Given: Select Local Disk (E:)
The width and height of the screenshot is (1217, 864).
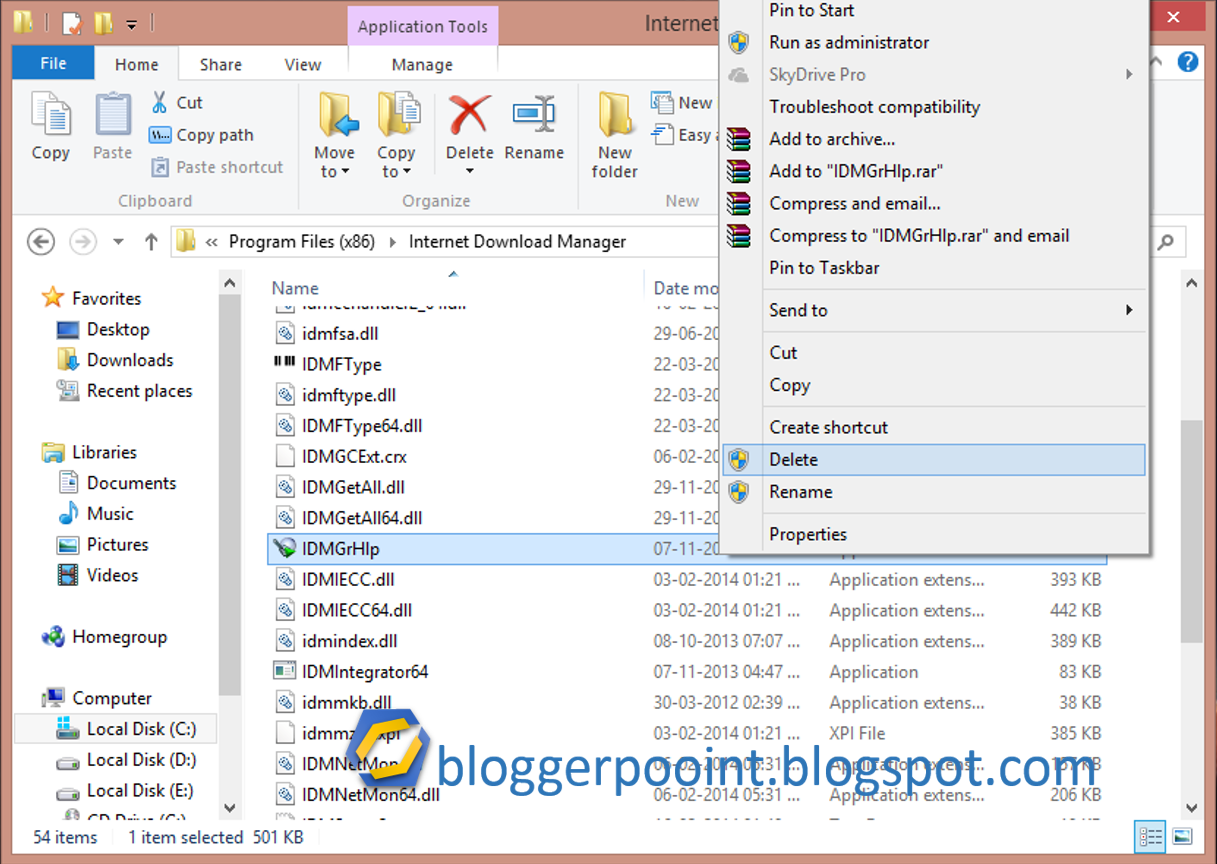Looking at the screenshot, I should (x=126, y=790).
